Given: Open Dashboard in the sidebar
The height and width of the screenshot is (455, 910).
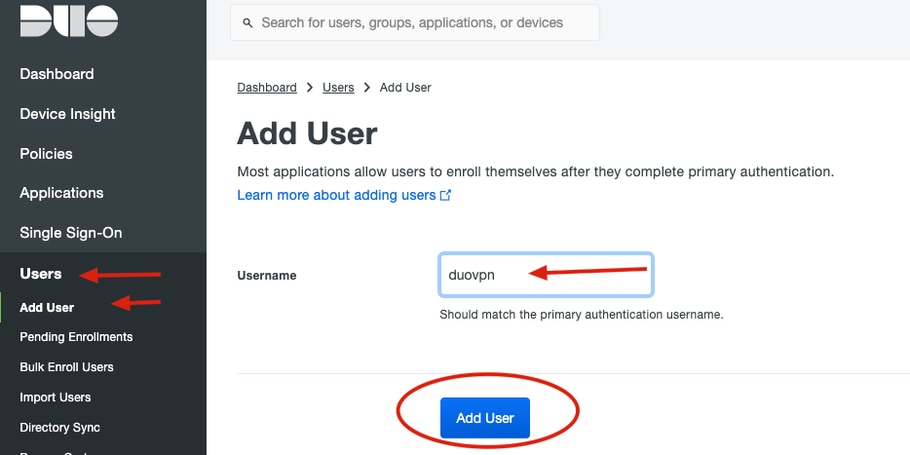Looking at the screenshot, I should click(x=57, y=74).
